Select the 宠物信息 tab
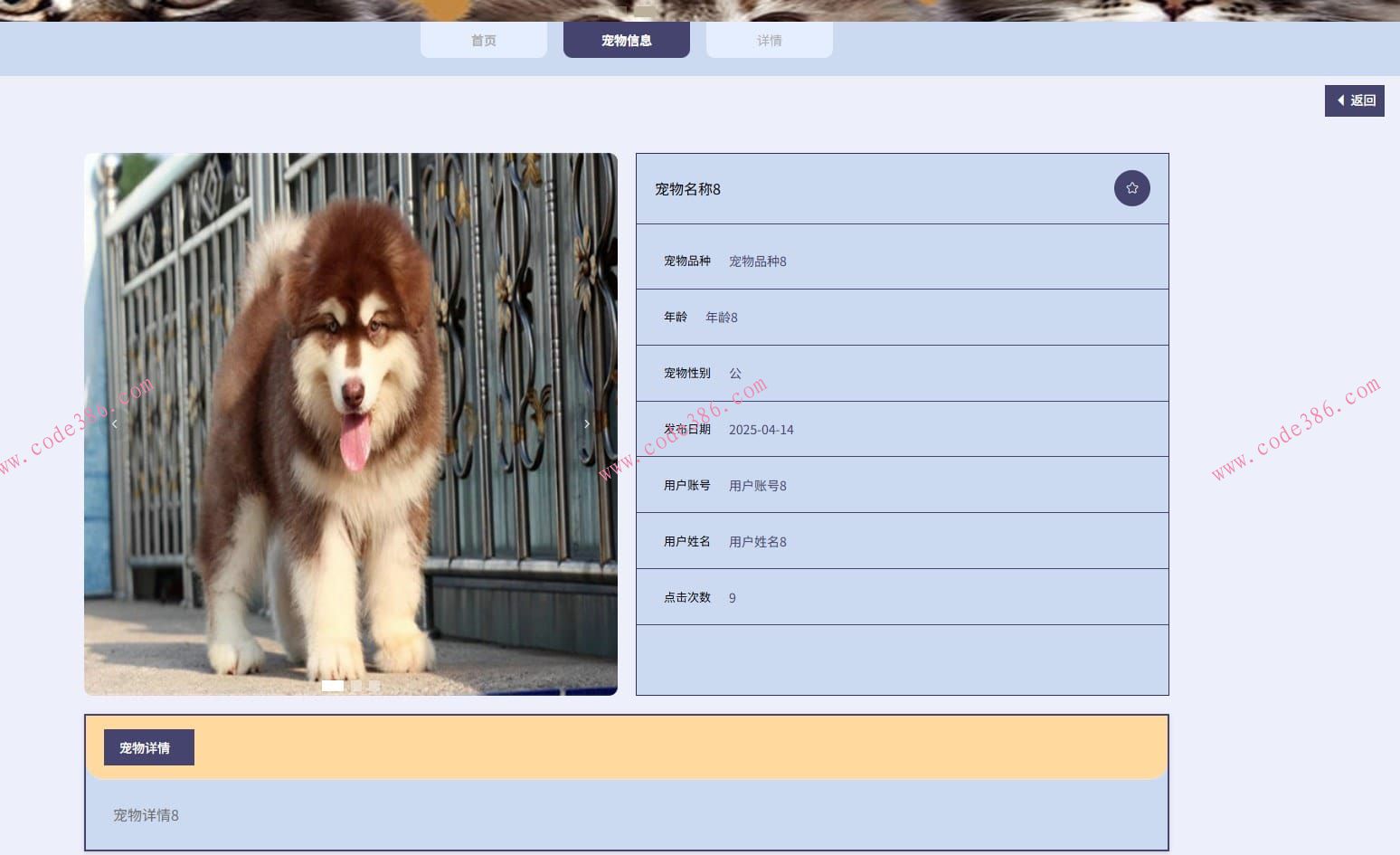The image size is (1400, 855). (626, 41)
